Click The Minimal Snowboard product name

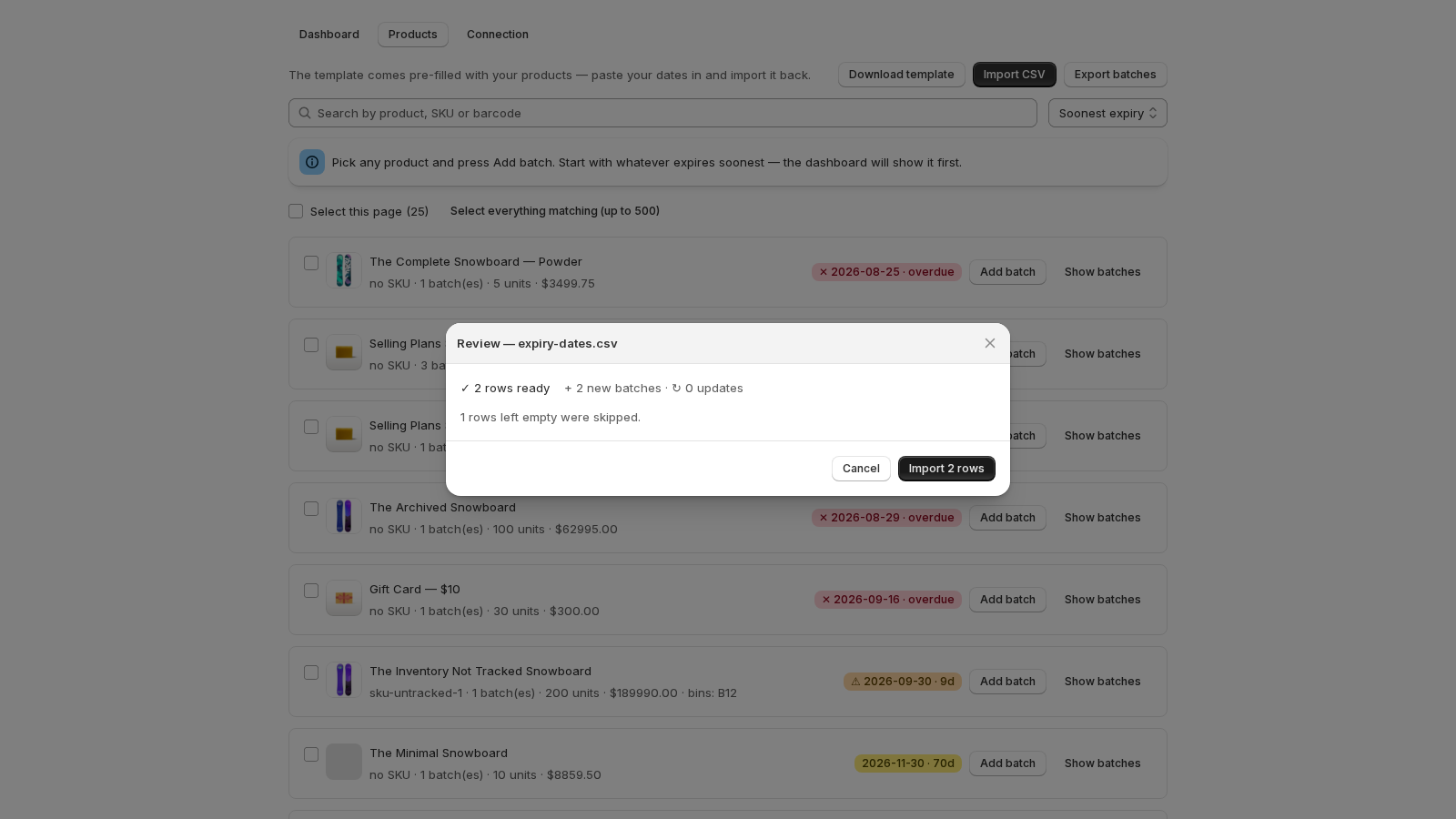[x=439, y=753]
